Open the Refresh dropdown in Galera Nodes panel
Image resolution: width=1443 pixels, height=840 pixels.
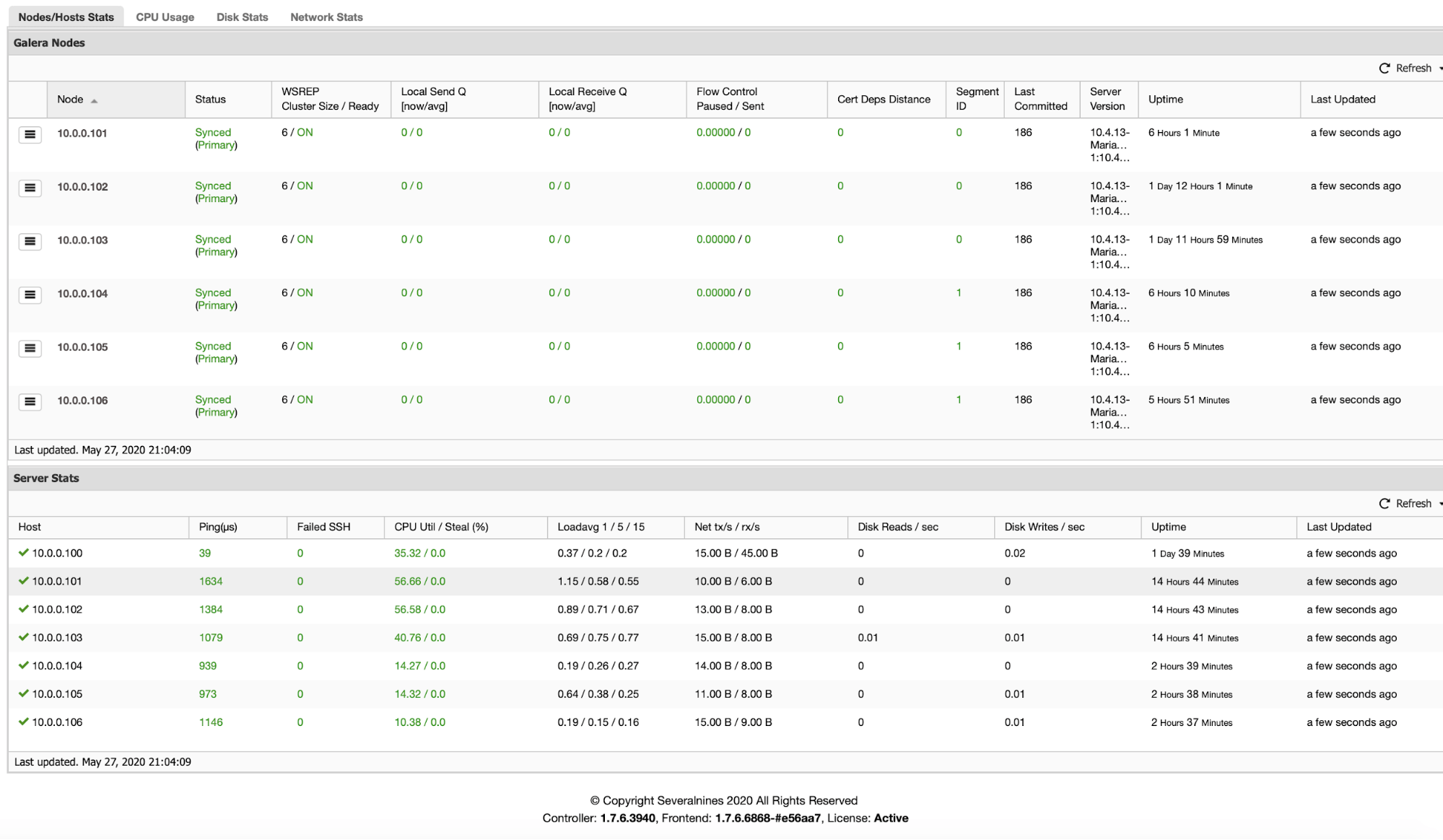(1439, 68)
